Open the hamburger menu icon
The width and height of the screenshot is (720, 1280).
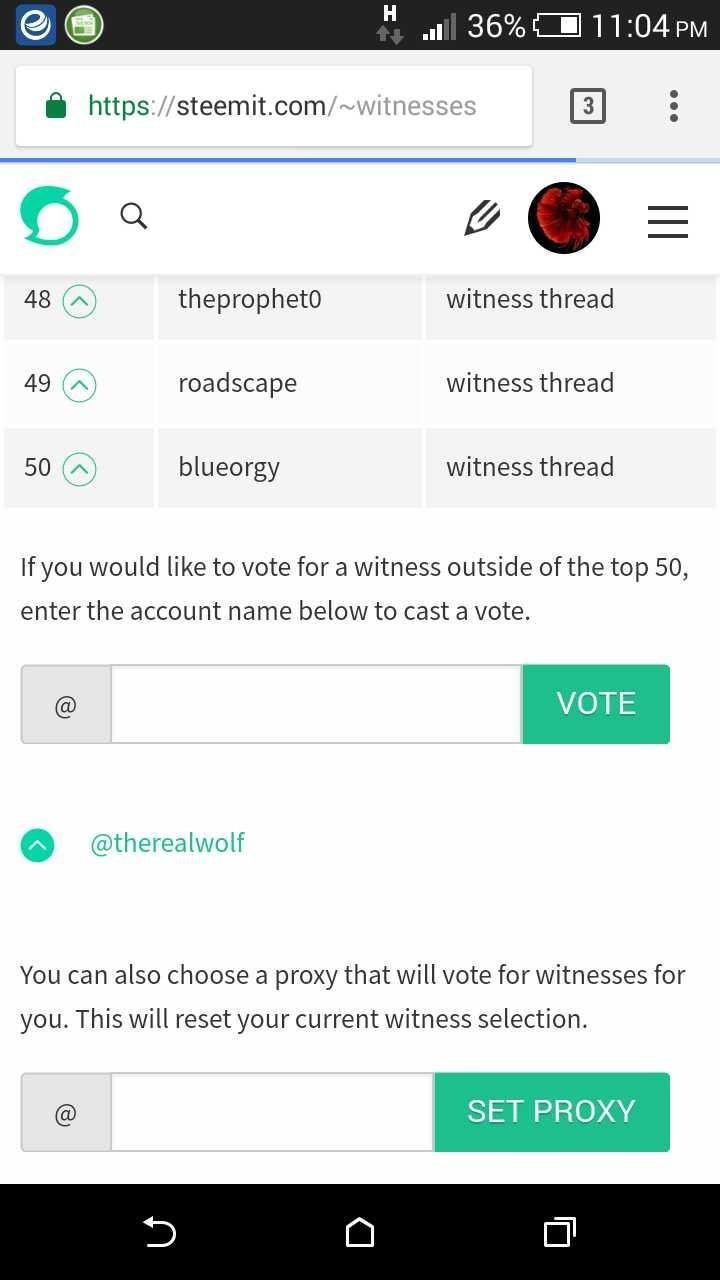(668, 221)
